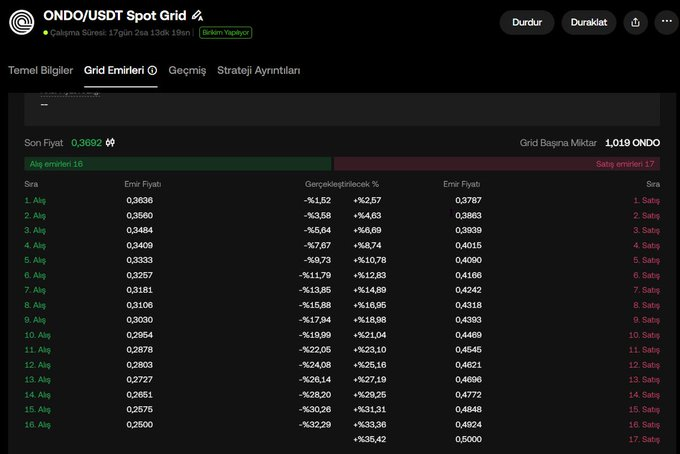Click the +%10,78 percentage value

point(370,260)
